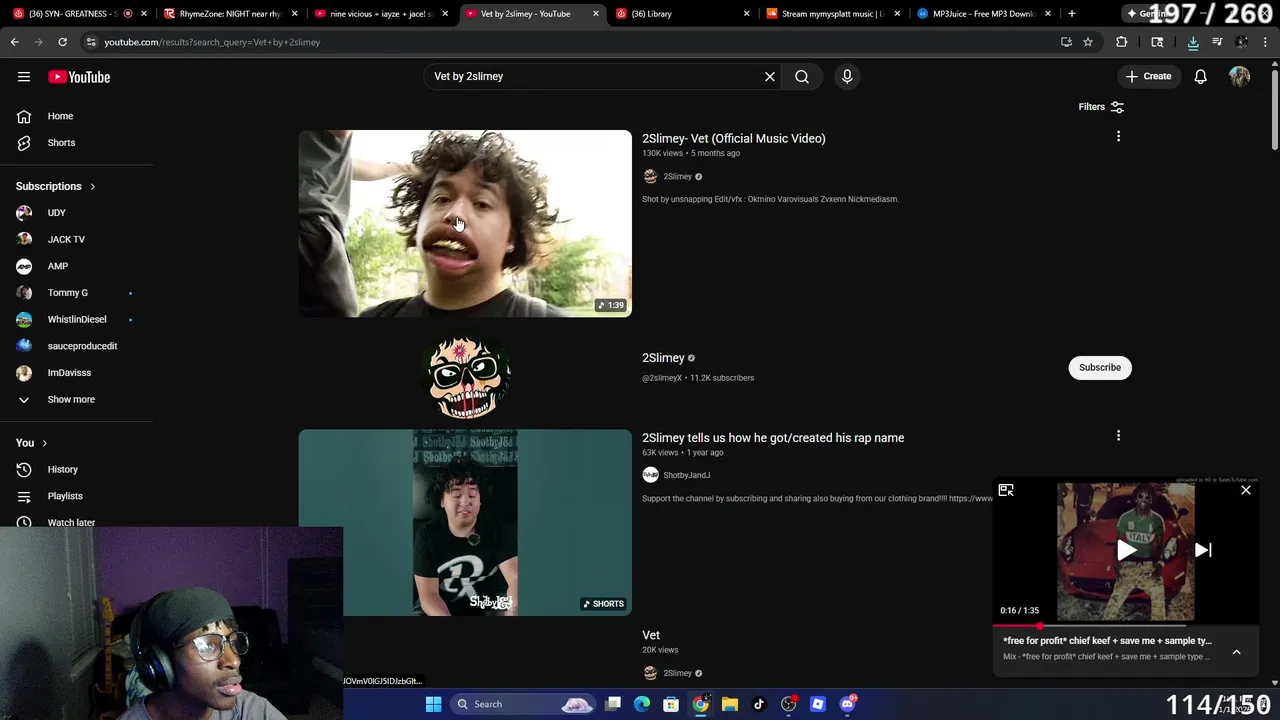Open the Windows Start menu
The image size is (1280, 720).
[433, 704]
